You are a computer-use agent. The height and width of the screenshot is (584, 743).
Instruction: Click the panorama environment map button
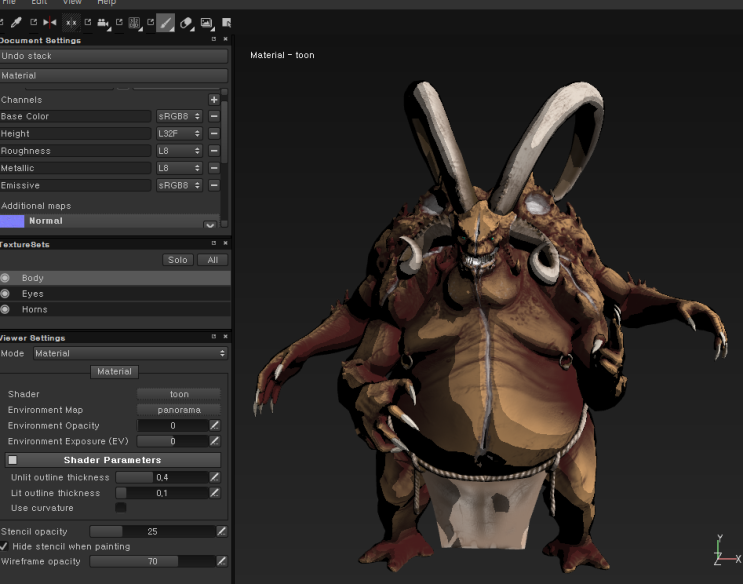[x=179, y=410]
